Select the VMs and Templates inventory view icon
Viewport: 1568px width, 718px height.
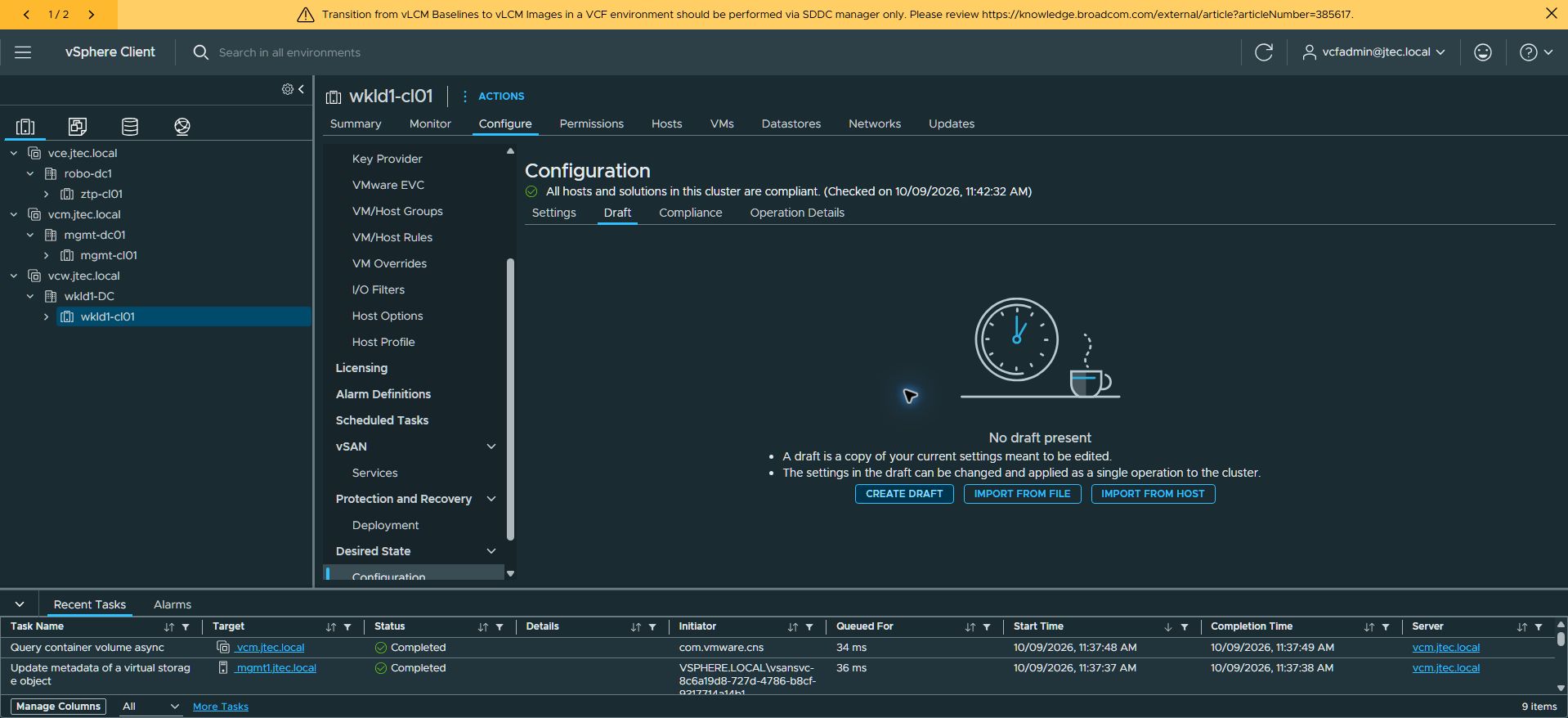[78, 126]
